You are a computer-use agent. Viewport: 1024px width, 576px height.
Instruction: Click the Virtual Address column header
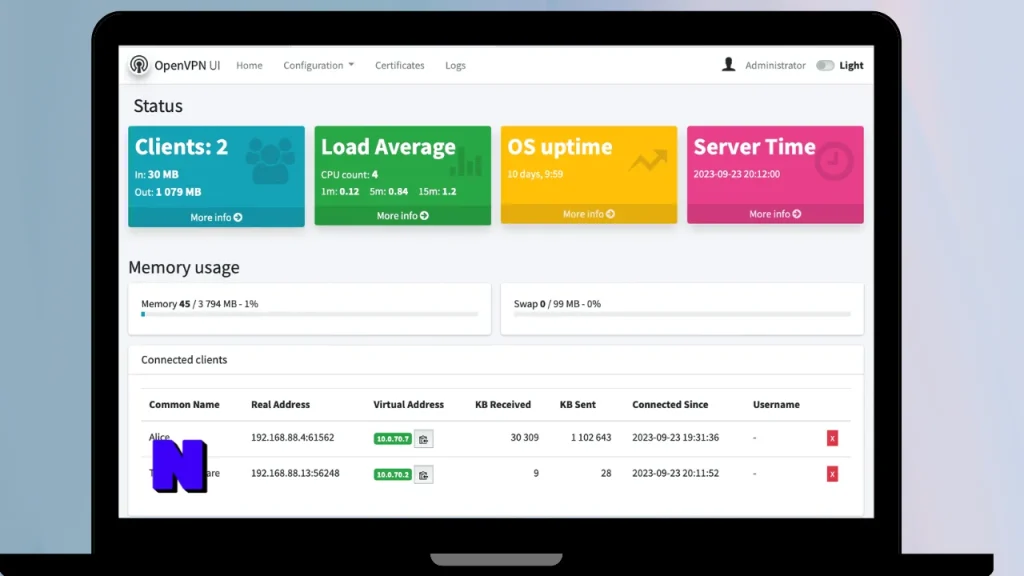coord(408,404)
